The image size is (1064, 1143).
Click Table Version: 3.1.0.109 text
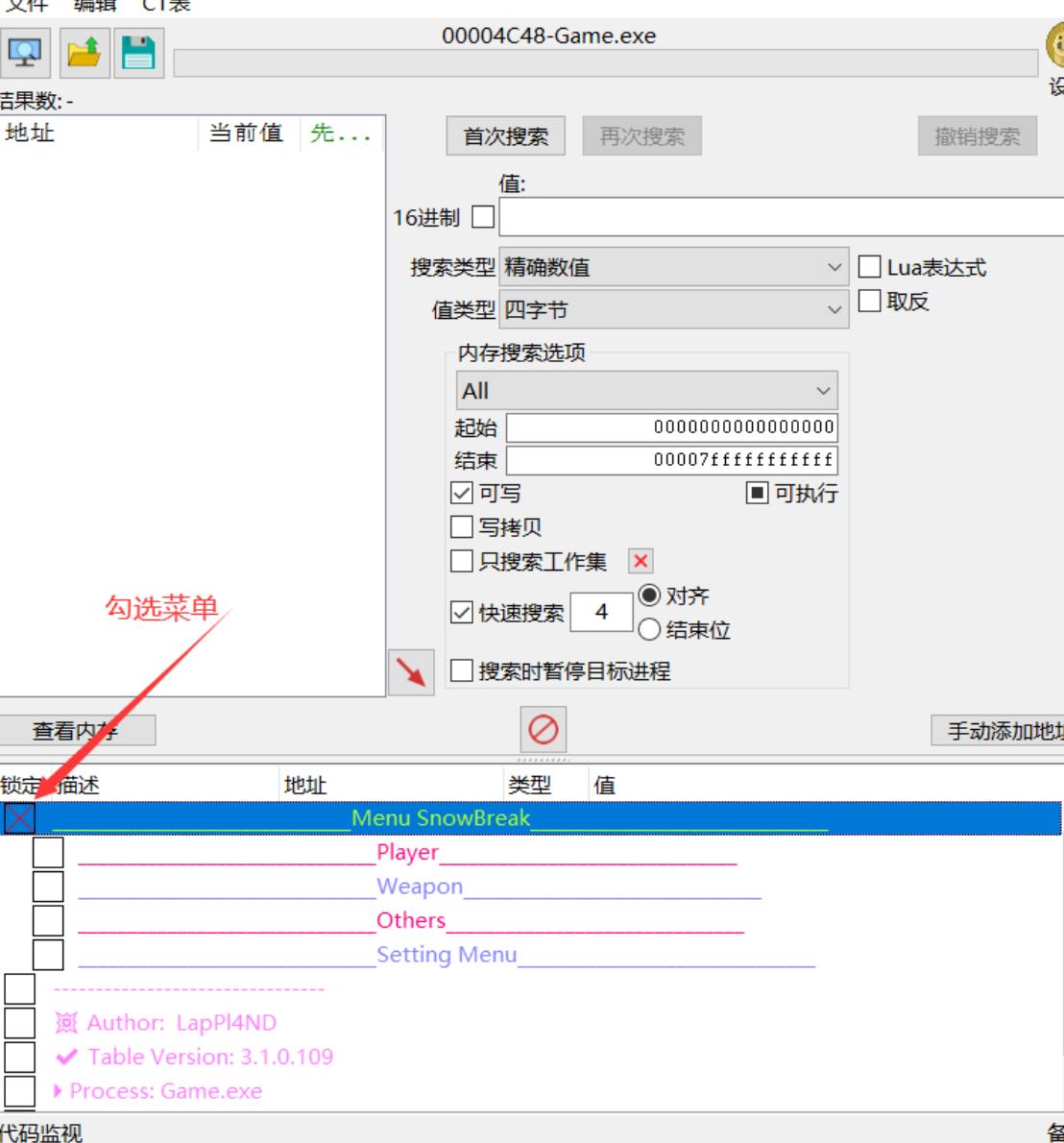tap(210, 1057)
